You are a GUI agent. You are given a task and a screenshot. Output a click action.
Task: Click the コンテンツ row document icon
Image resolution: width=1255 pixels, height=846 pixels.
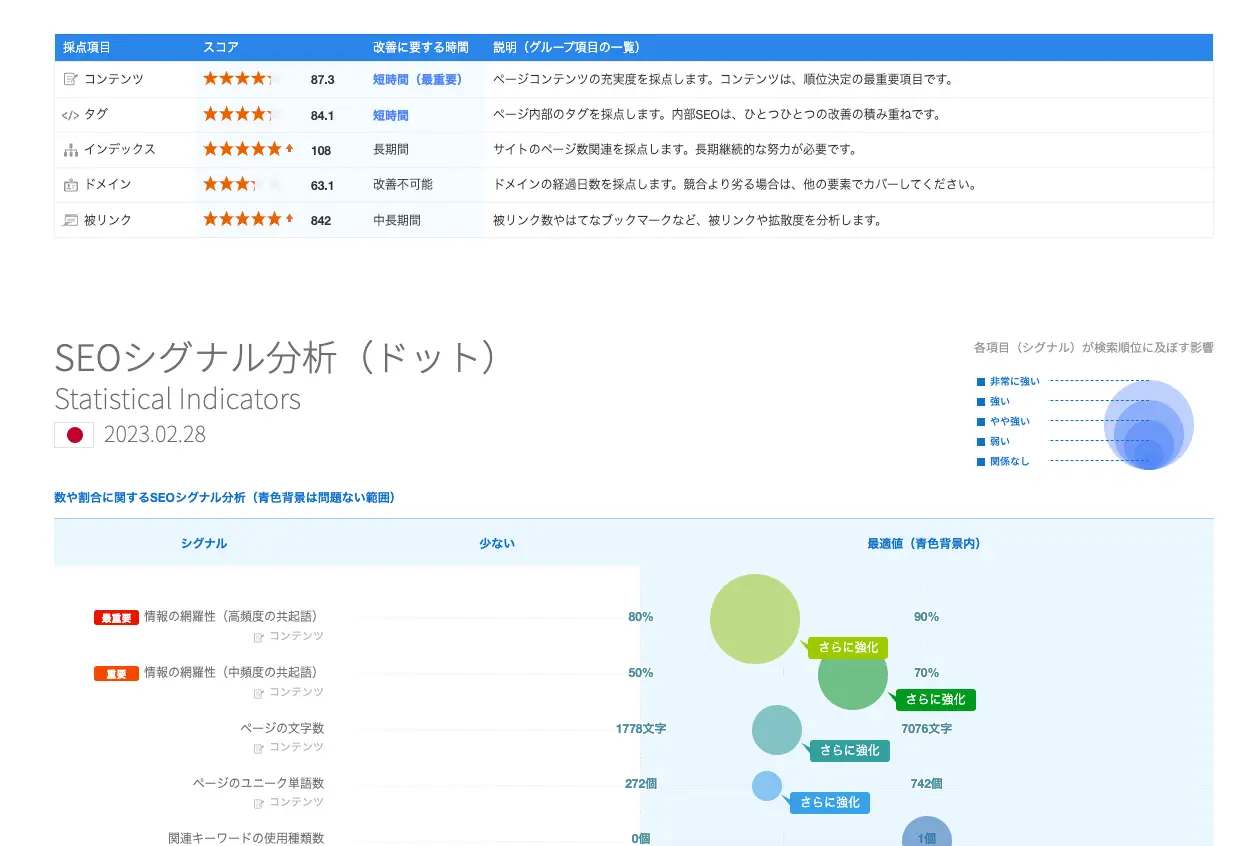(70, 79)
